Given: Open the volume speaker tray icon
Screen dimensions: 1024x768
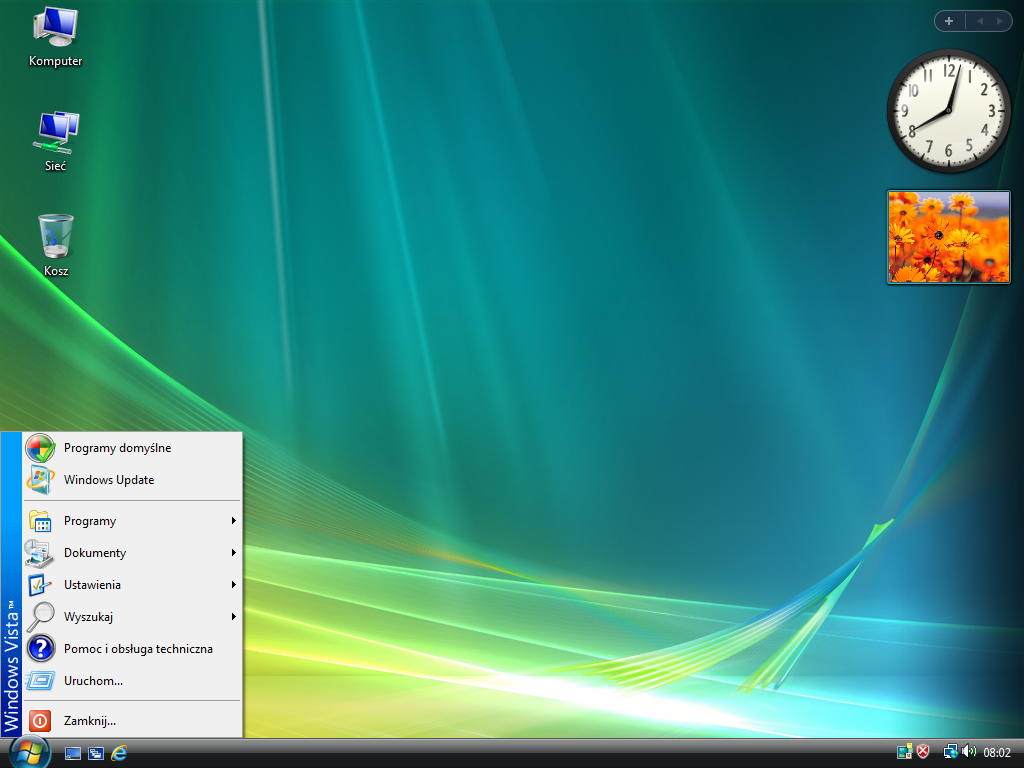Looking at the screenshot, I should (x=968, y=752).
